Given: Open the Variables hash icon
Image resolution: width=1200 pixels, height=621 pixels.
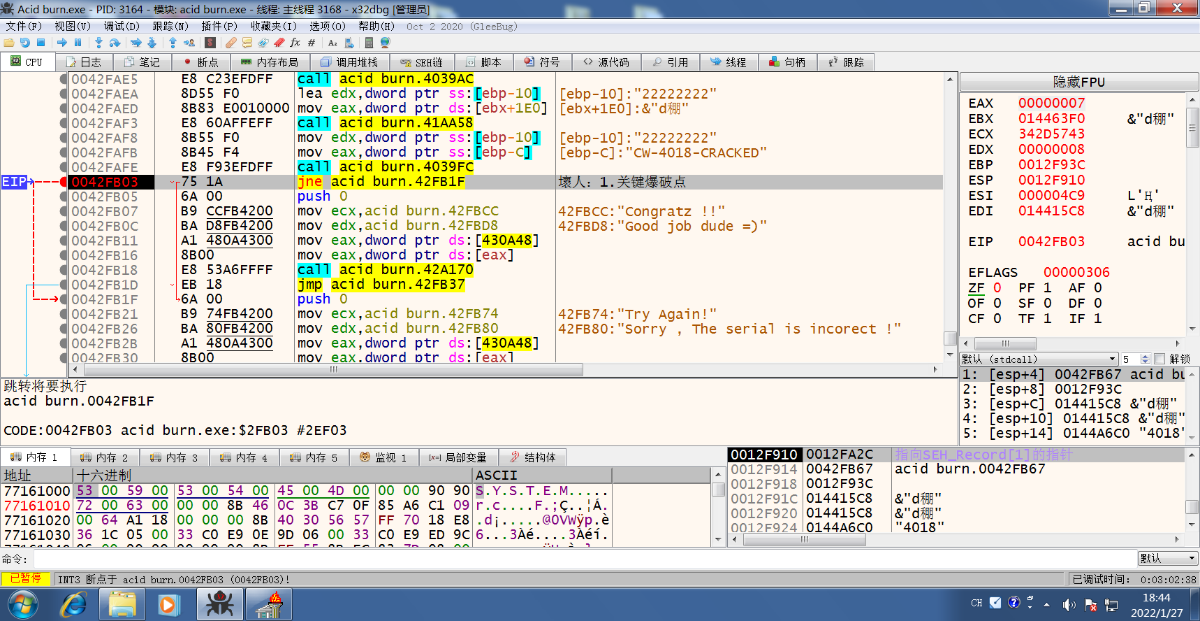Looking at the screenshot, I should pyautogui.click(x=311, y=43).
